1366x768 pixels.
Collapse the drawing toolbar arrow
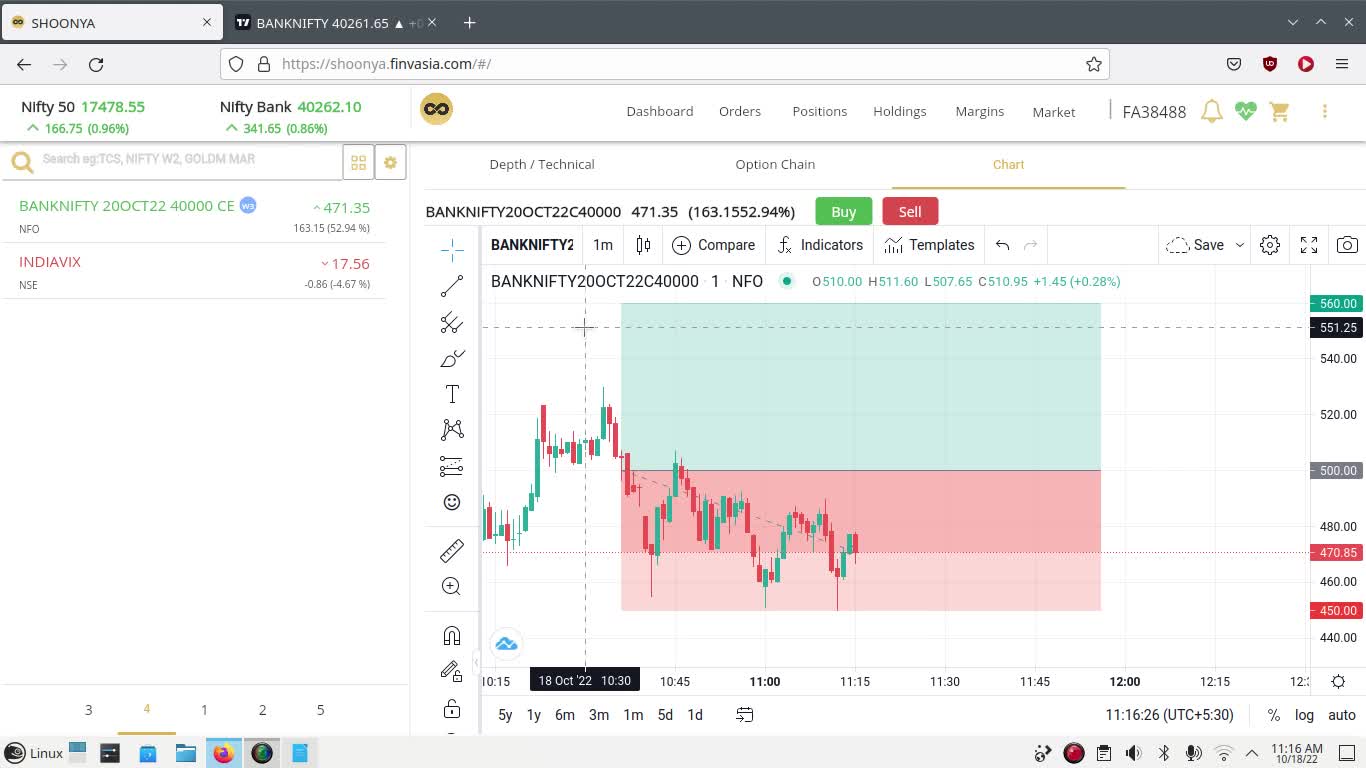pyautogui.click(x=477, y=663)
